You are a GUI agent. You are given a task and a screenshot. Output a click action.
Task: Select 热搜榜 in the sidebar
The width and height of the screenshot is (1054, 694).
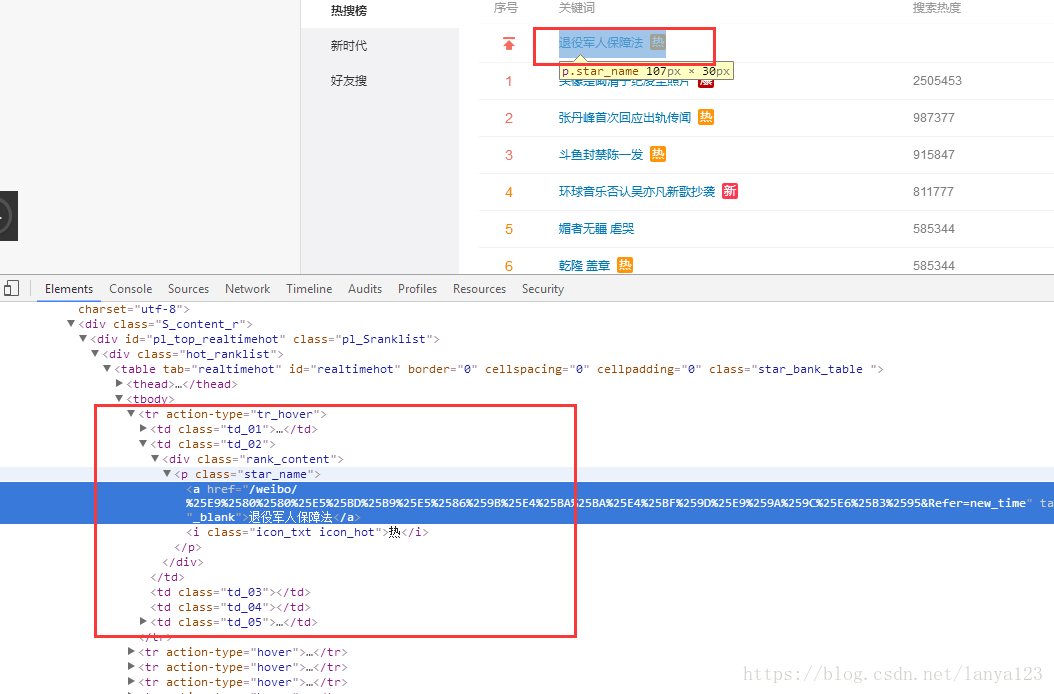point(349,11)
